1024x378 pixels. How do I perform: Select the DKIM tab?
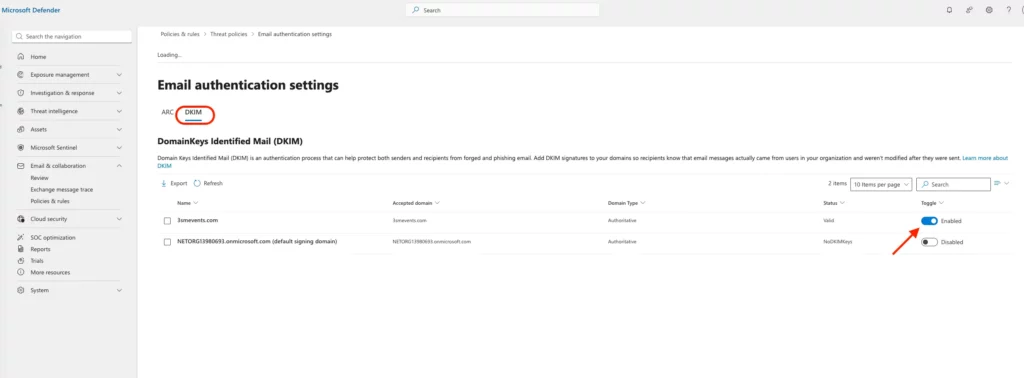click(x=193, y=112)
